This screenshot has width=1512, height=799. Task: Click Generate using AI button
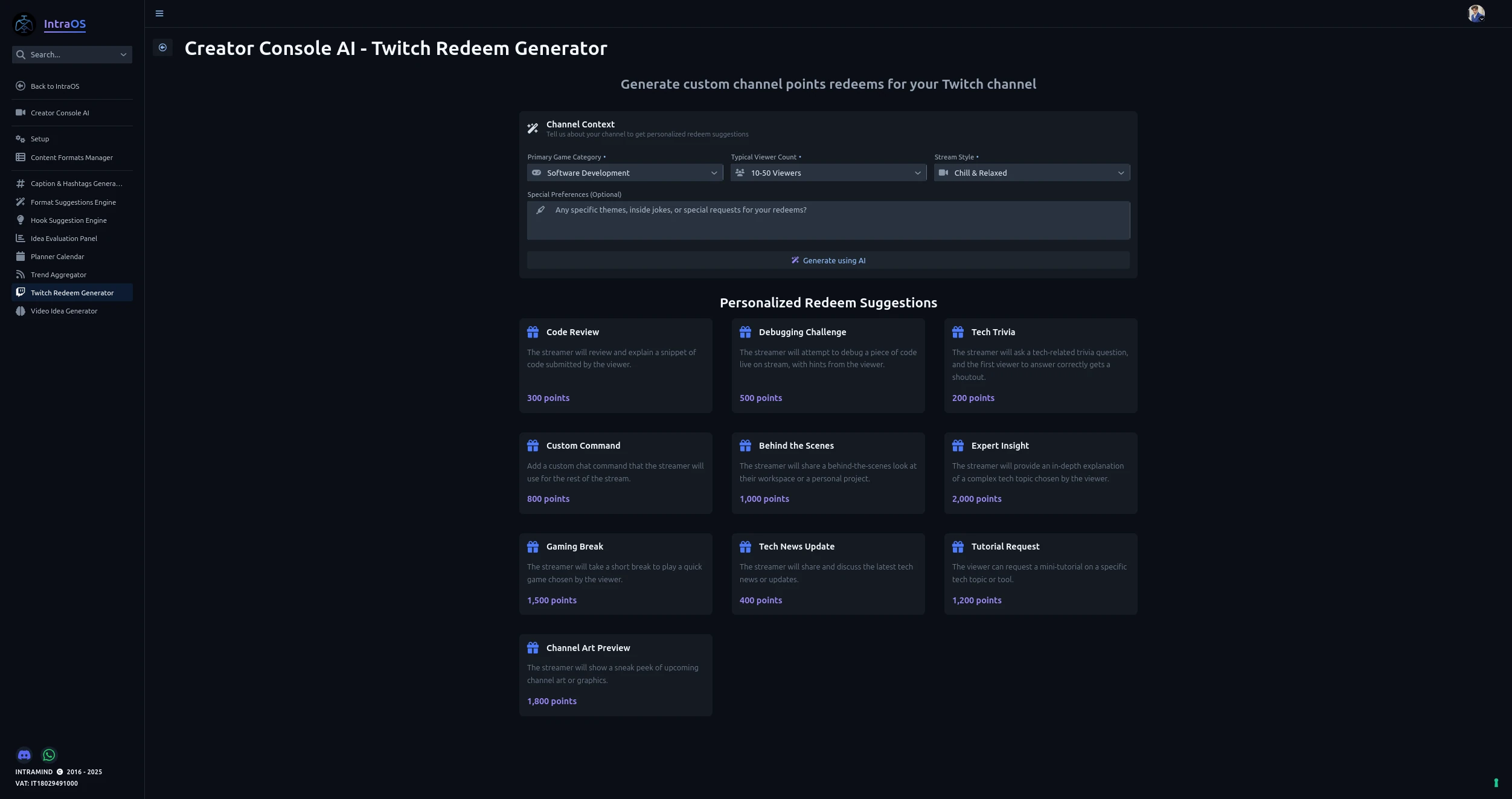[828, 260]
